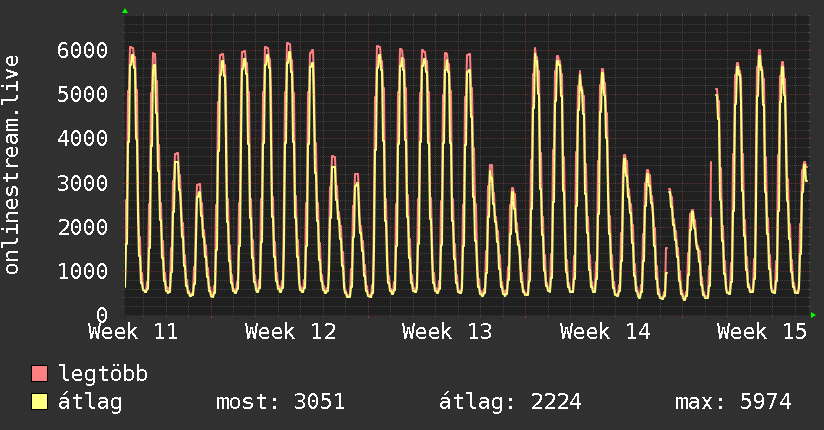Viewport: 824px width, 430px height.
Task: Click the legtöbb legend label
Action: pyautogui.click(x=103, y=374)
